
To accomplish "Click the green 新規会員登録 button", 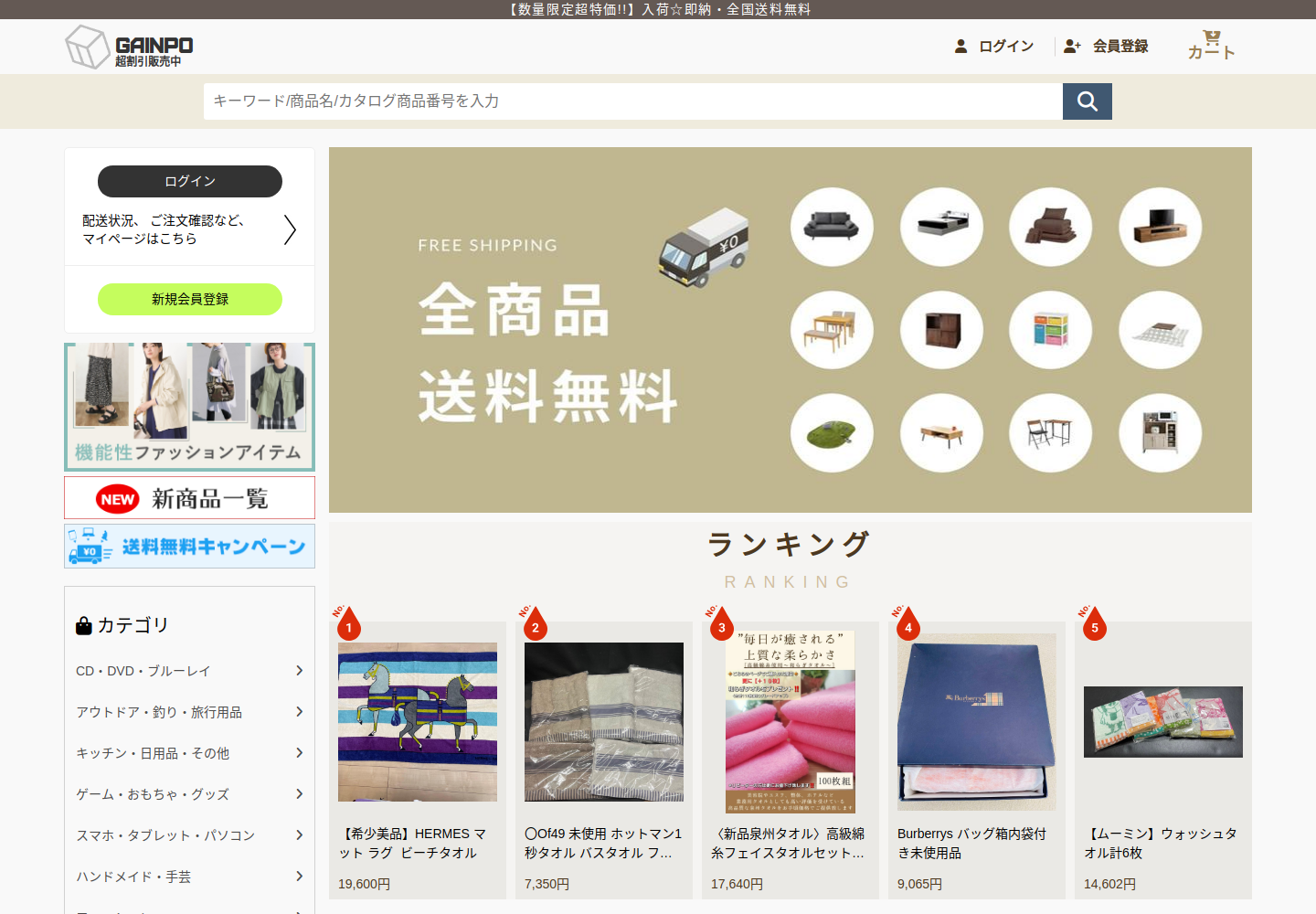I will (190, 299).
